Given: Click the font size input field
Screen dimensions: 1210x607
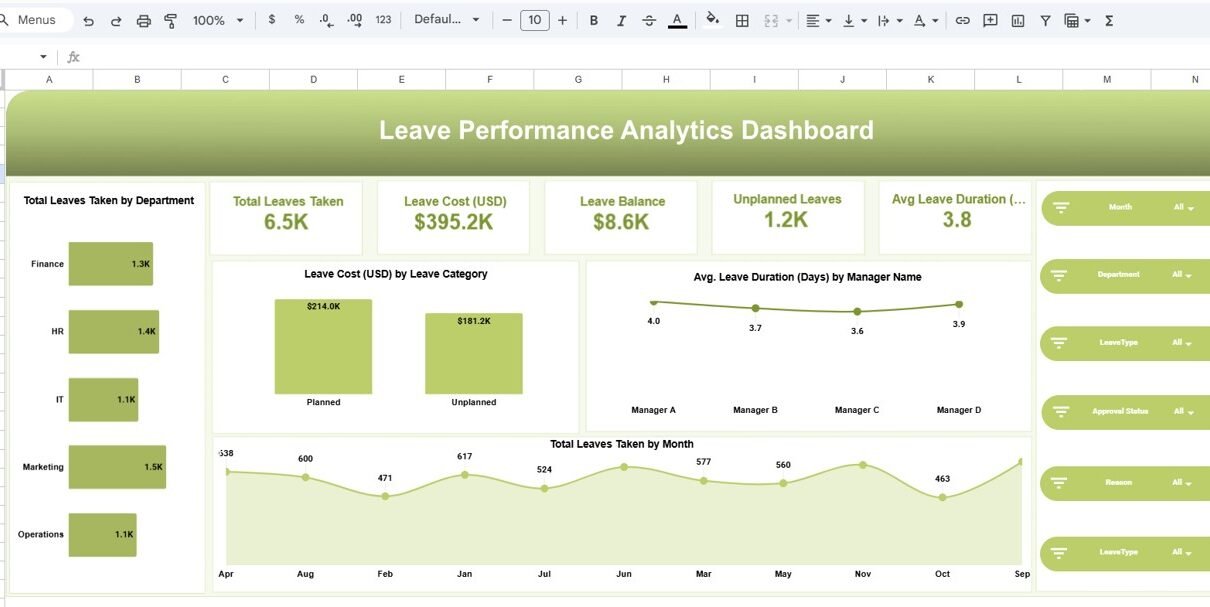Looking at the screenshot, I should 535,20.
